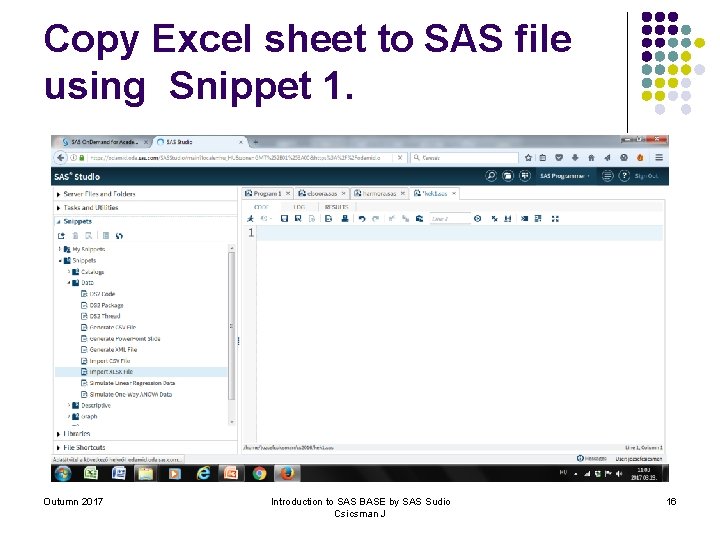The width and height of the screenshot is (720, 540).
Task: Click the Firefox home icon
Action: (x=591, y=158)
